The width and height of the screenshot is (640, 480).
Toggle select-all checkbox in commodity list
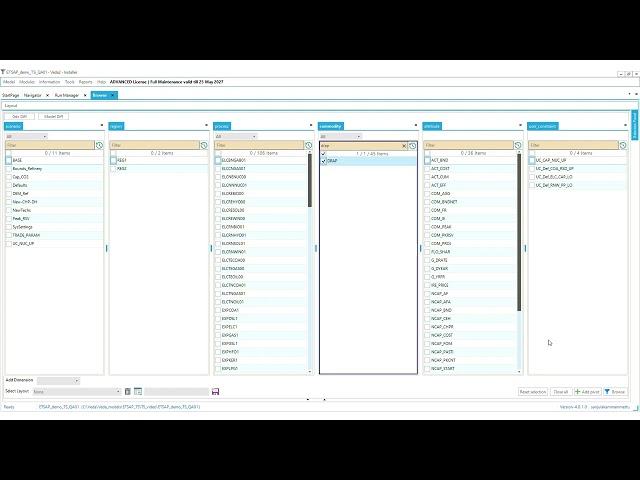[324, 154]
